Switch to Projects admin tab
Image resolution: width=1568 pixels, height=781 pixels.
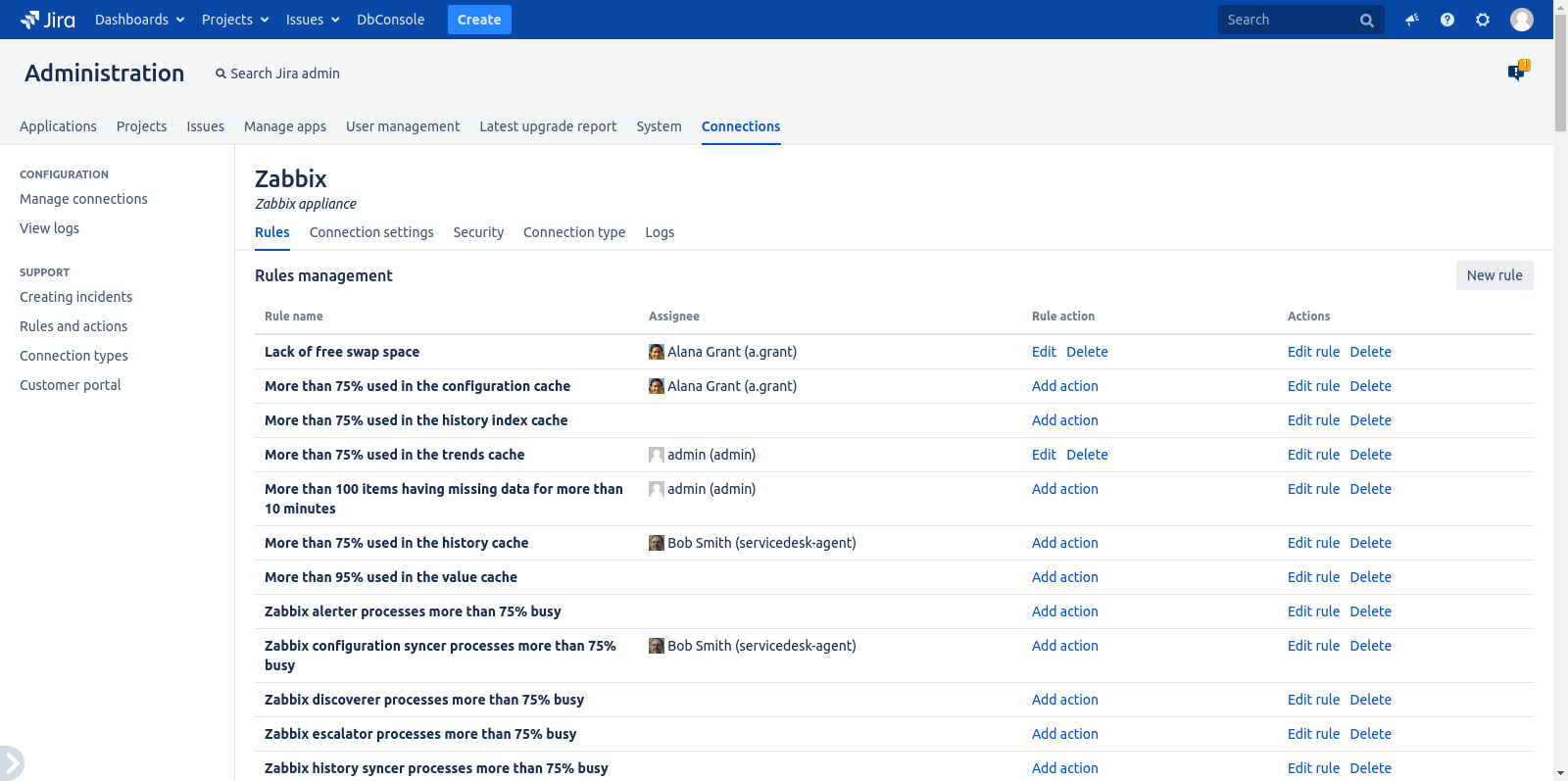[x=142, y=126]
